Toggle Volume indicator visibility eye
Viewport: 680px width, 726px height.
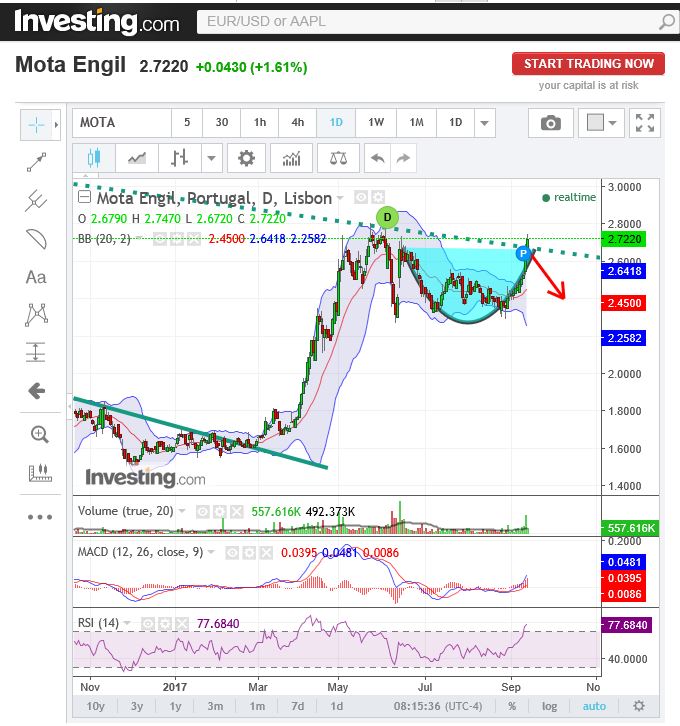[202, 512]
